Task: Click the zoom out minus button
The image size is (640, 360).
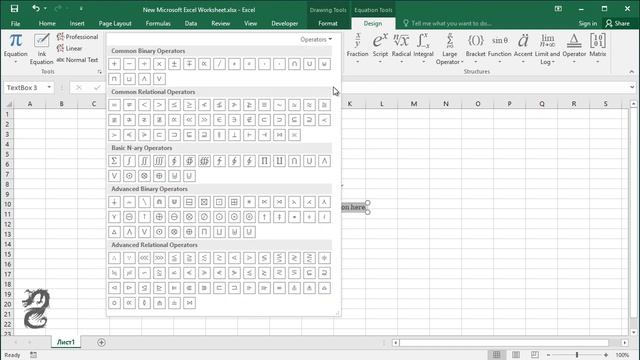Action: tap(549, 355)
